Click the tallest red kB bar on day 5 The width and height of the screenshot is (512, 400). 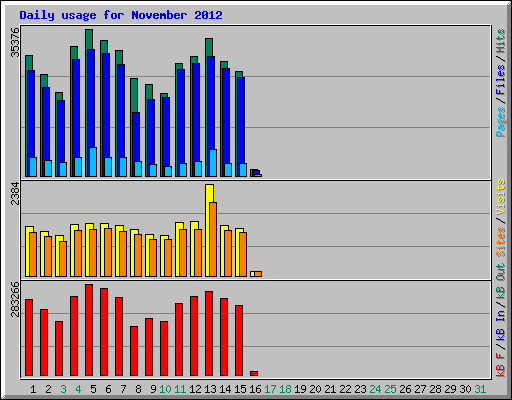tap(89, 330)
